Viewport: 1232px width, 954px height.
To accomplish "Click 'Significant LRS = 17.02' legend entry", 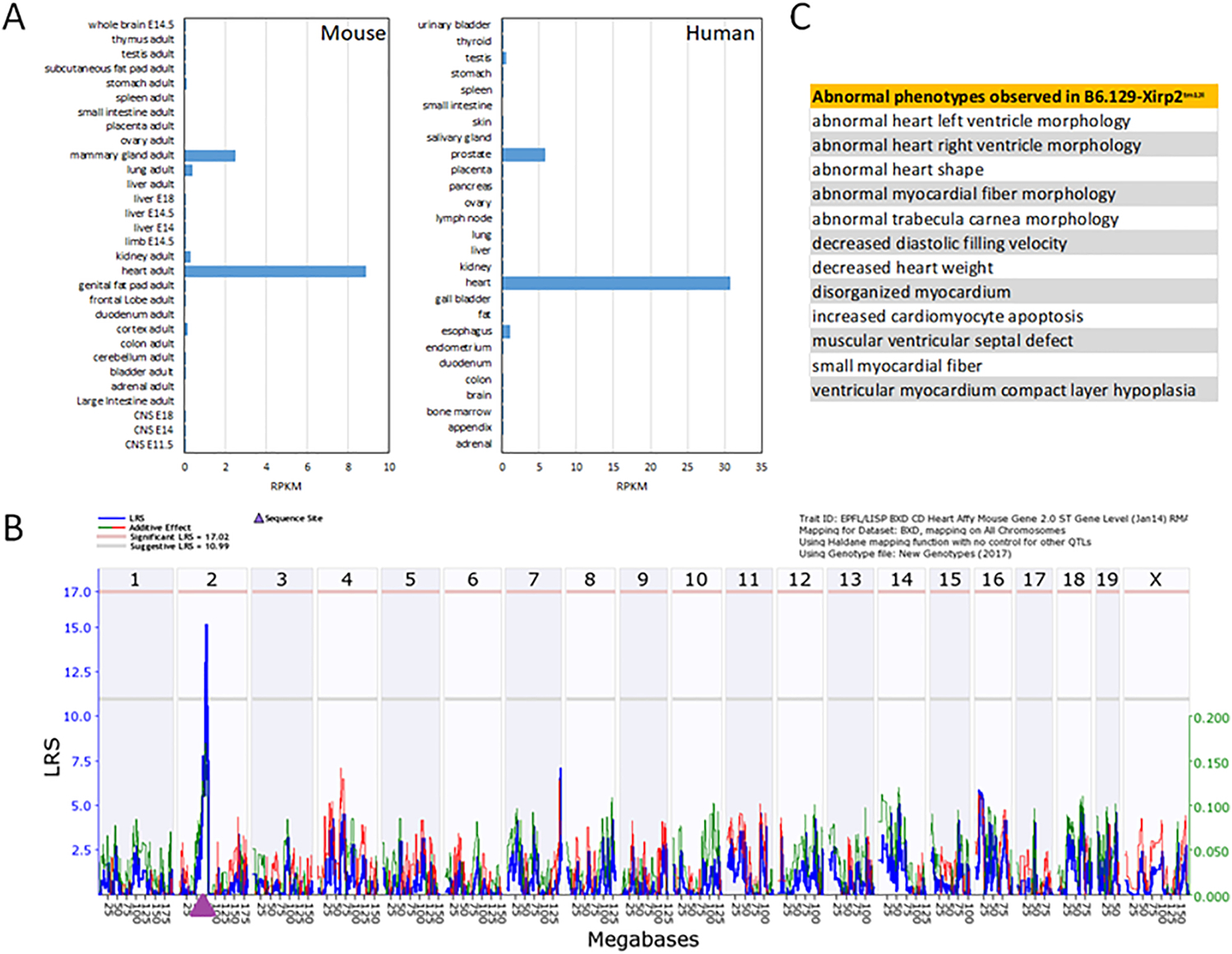I will (x=163, y=536).
